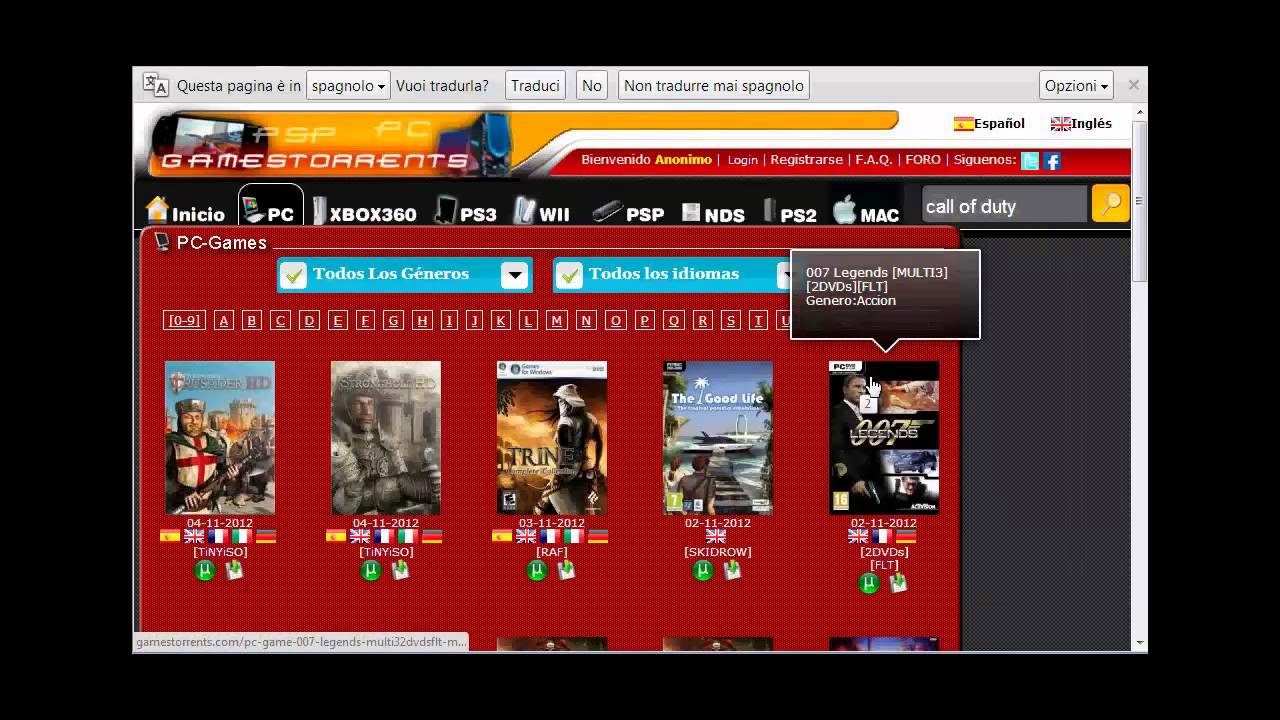The image size is (1280, 720).
Task: Close the translation bar
Action: click(x=1133, y=85)
